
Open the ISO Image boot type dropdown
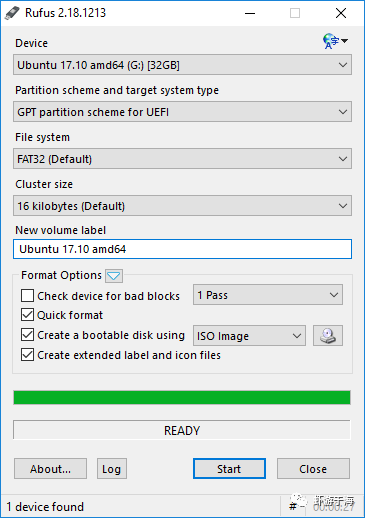(x=249, y=336)
